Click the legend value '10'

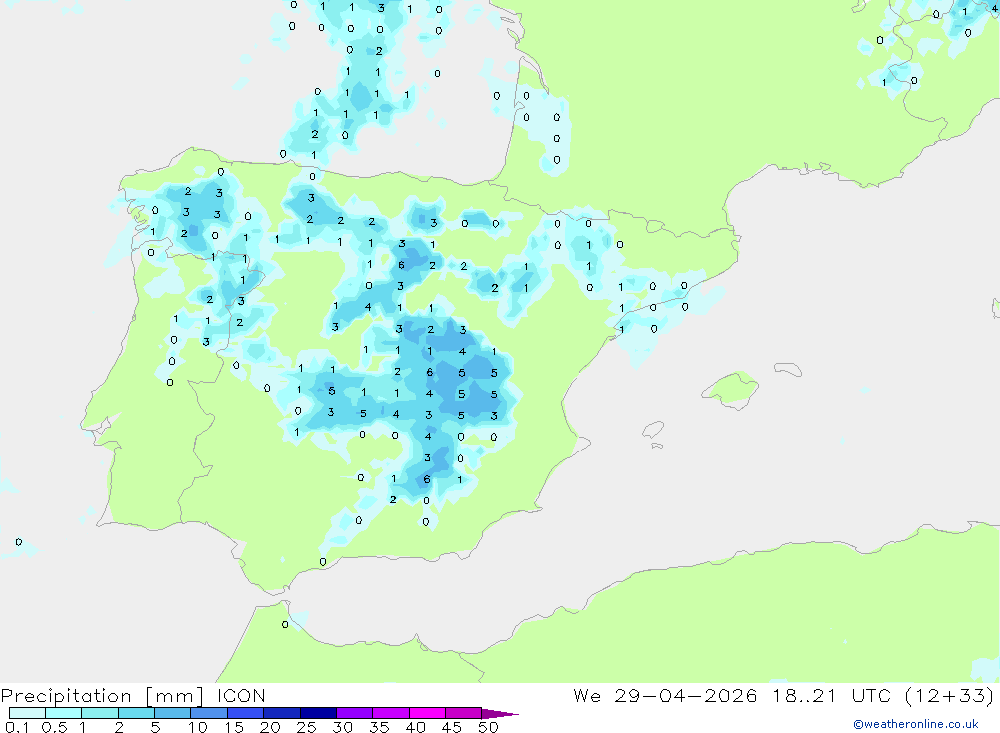pyautogui.click(x=197, y=727)
